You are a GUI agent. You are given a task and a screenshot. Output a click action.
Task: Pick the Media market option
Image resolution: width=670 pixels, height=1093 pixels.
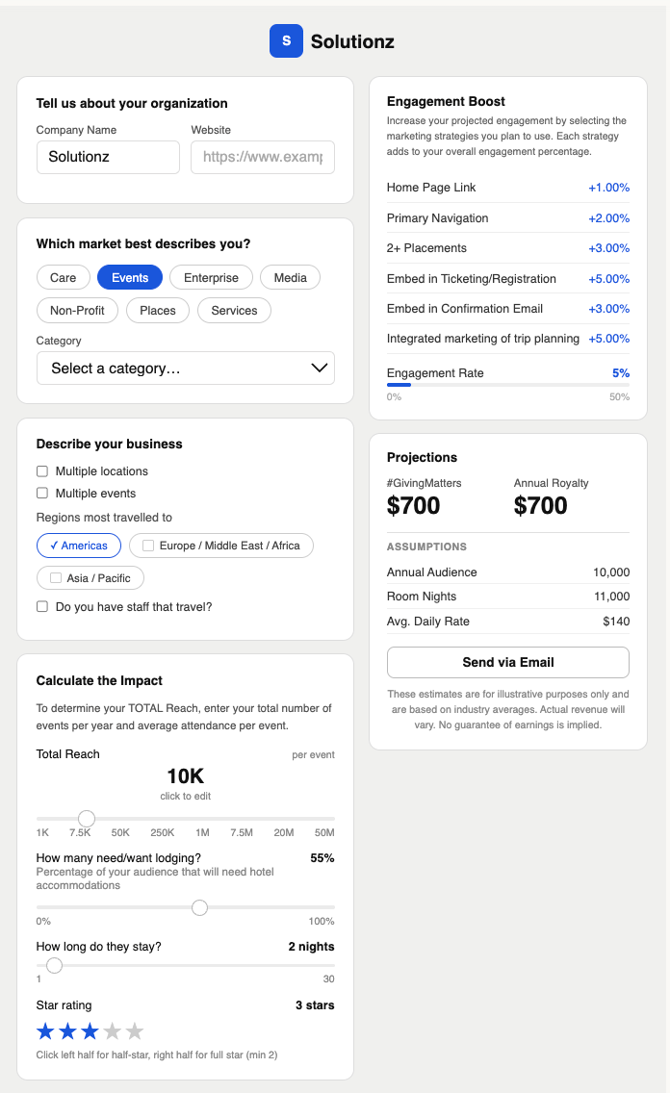(x=290, y=278)
